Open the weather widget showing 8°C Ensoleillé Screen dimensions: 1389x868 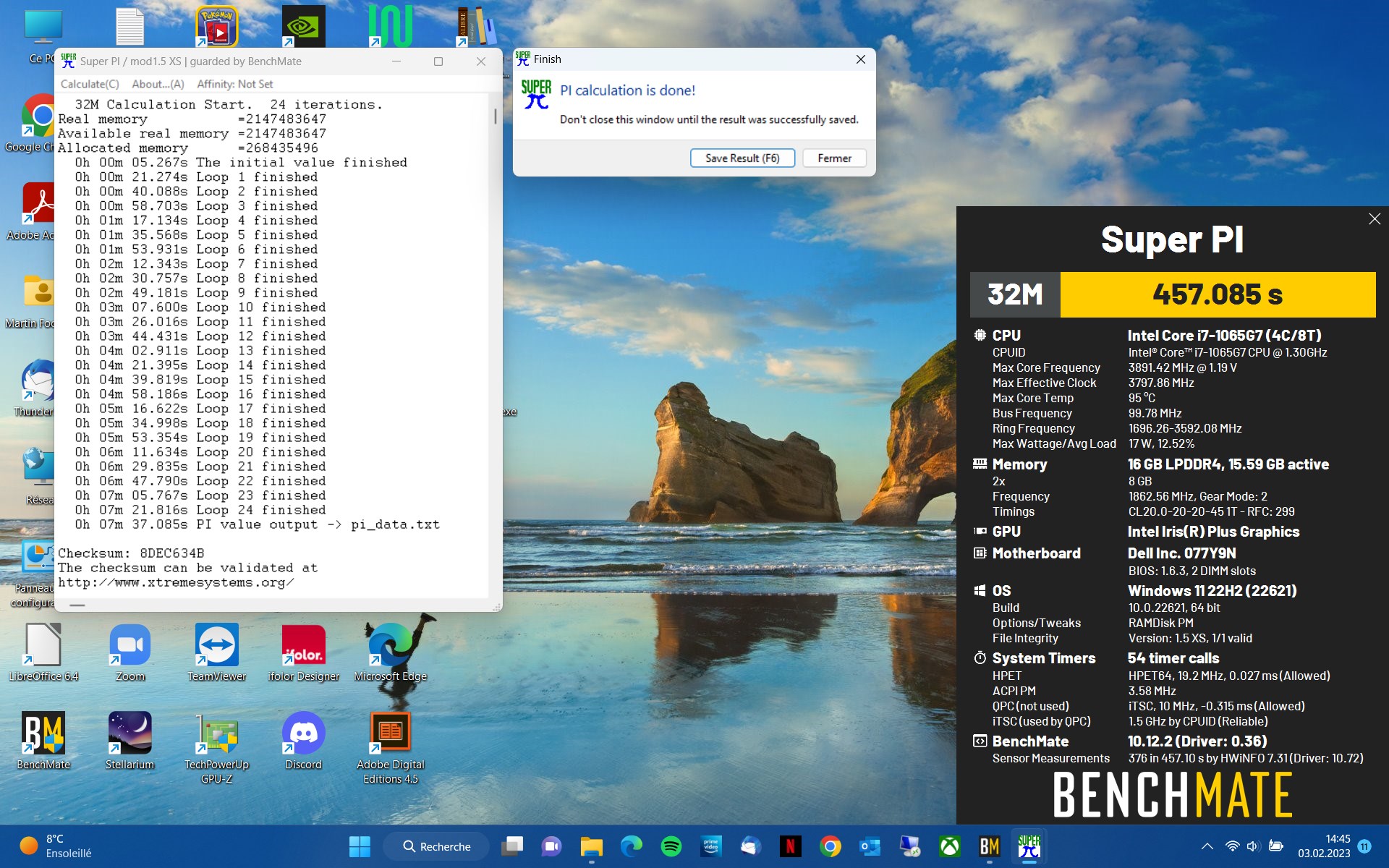coord(56,846)
